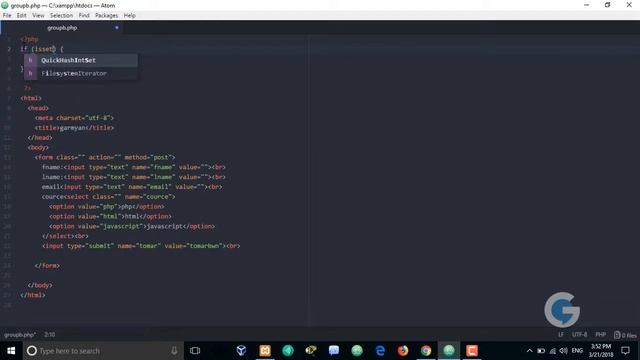This screenshot has width=640, height=360.
Task: Open the Windows Start menu
Action: pos(11,351)
